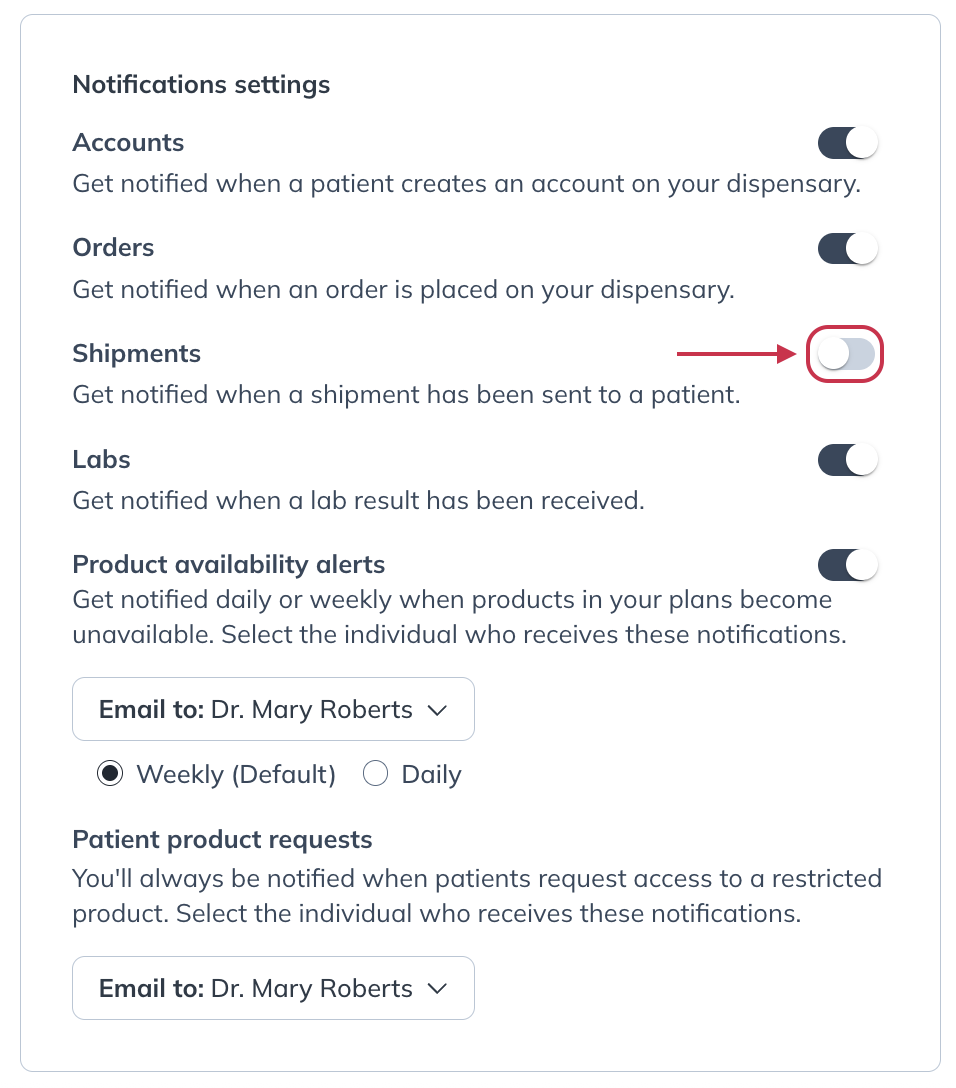This screenshot has height=1088, width=956.
Task: Select the Daily radio button
Action: (375, 773)
